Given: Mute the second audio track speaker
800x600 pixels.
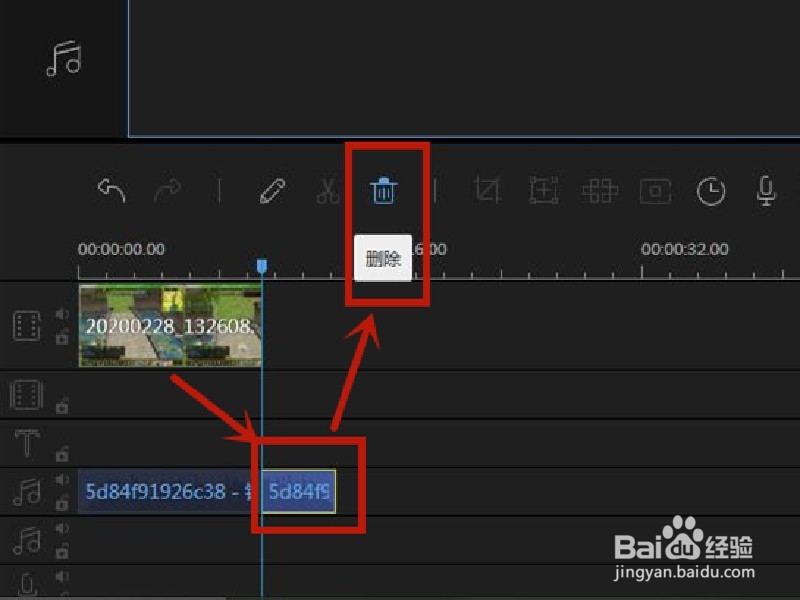Looking at the screenshot, I should click(62, 528).
